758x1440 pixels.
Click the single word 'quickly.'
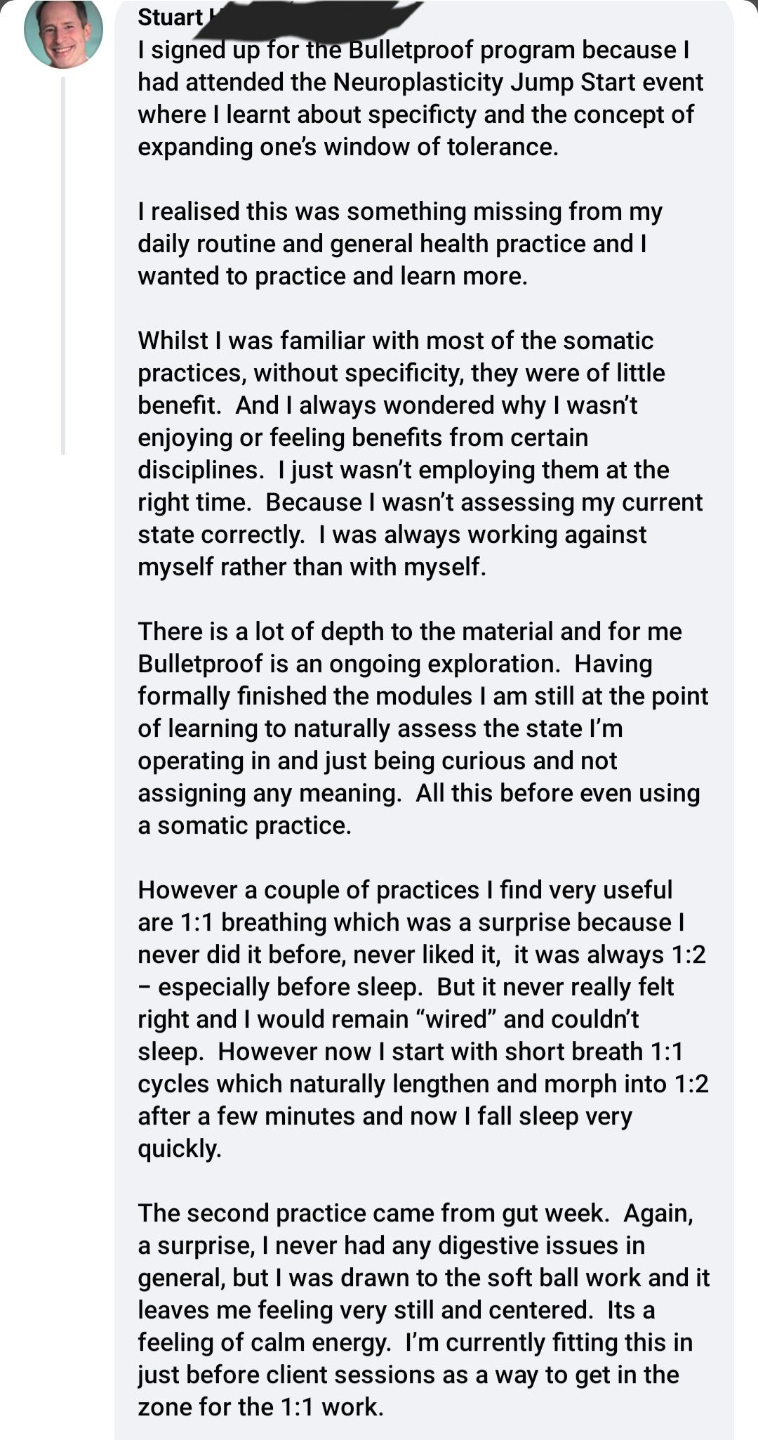pos(179,1149)
